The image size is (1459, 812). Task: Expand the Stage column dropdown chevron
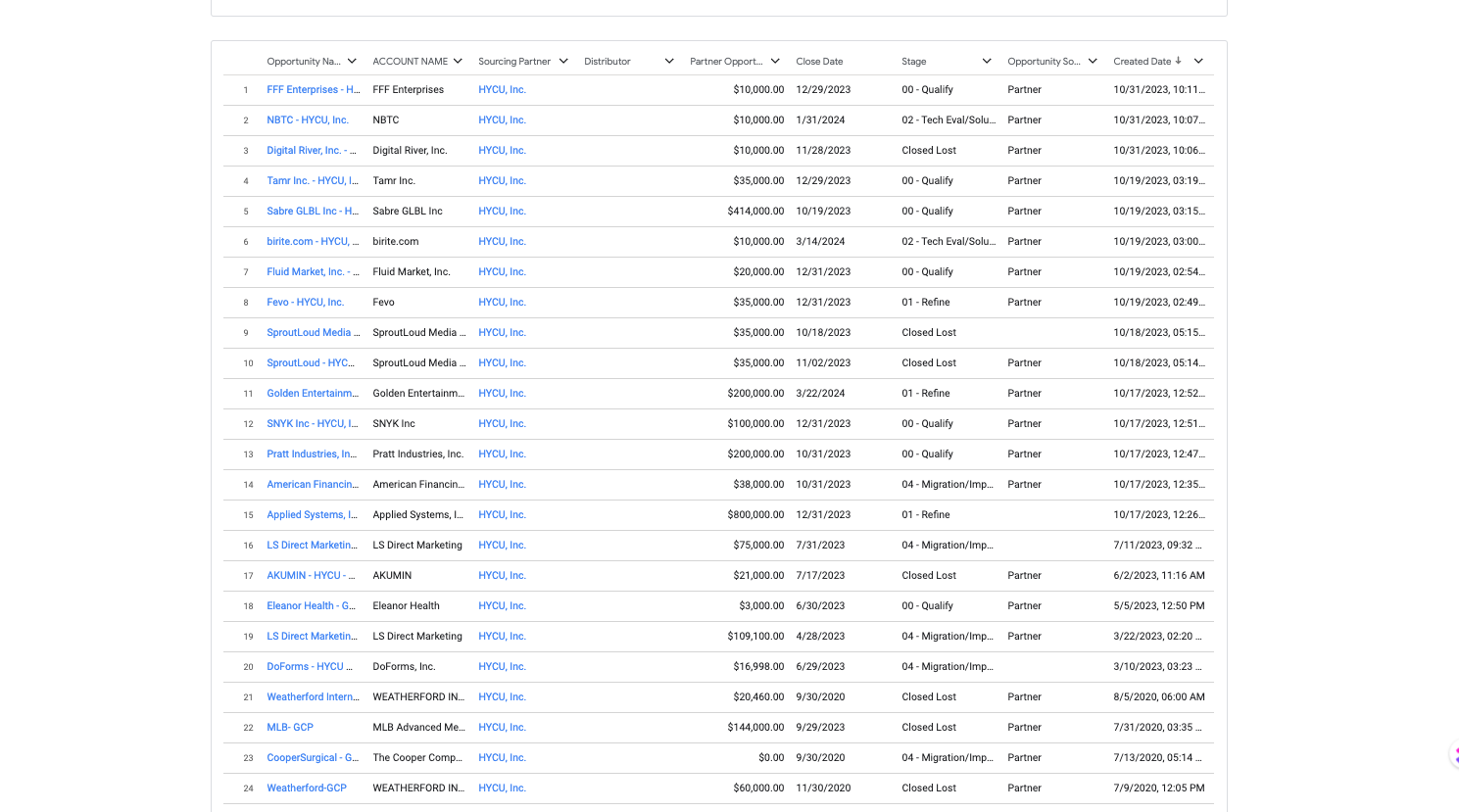coord(987,61)
